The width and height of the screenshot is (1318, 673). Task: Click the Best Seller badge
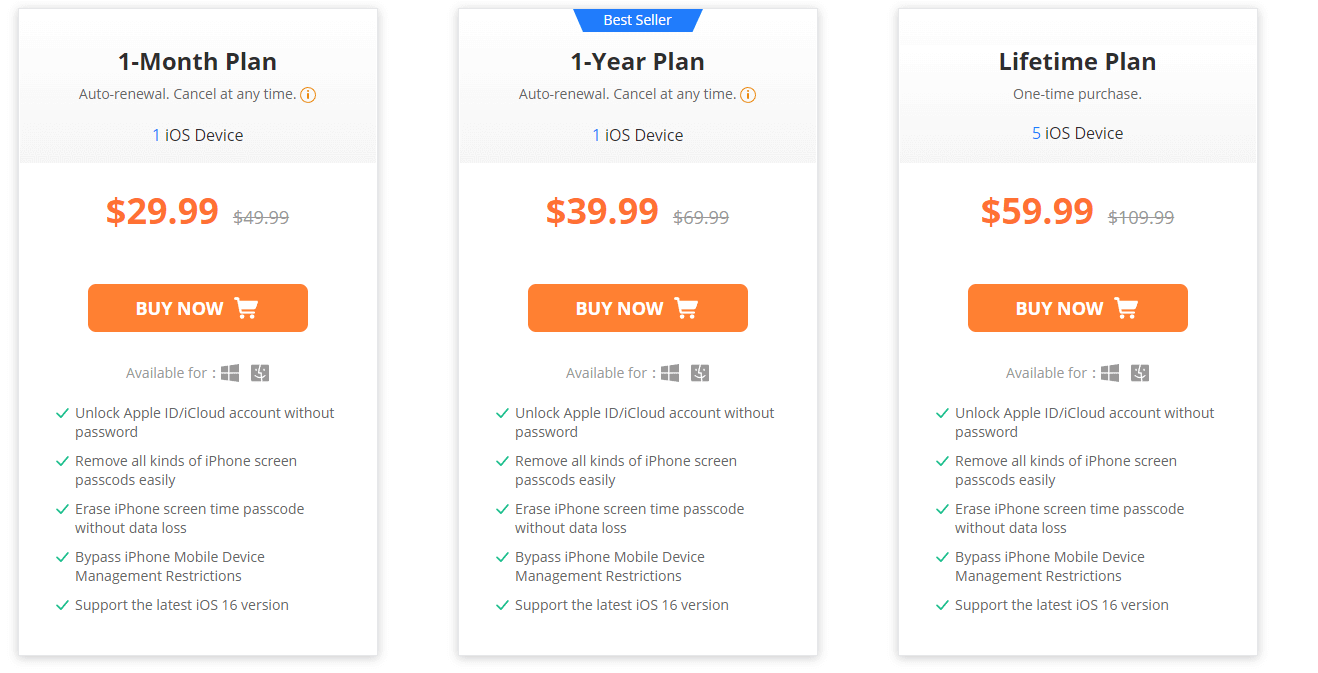[x=638, y=20]
